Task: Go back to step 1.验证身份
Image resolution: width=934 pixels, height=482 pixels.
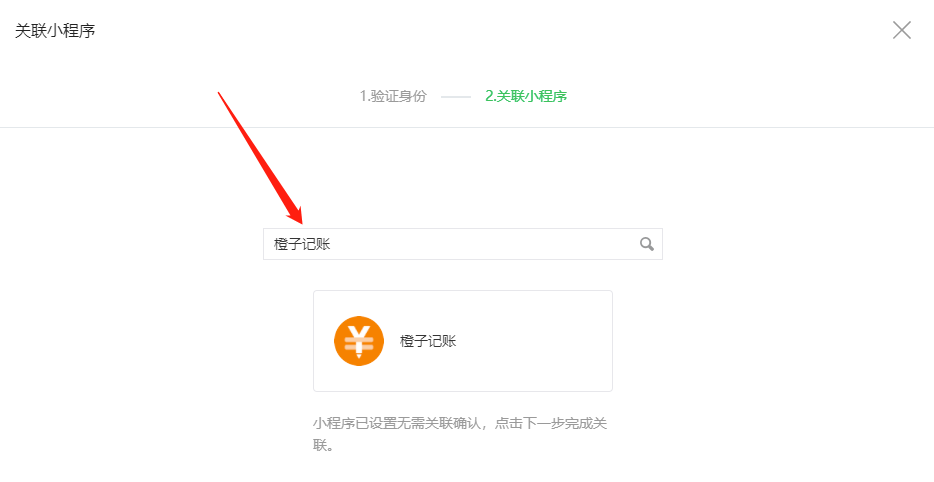Action: click(393, 96)
